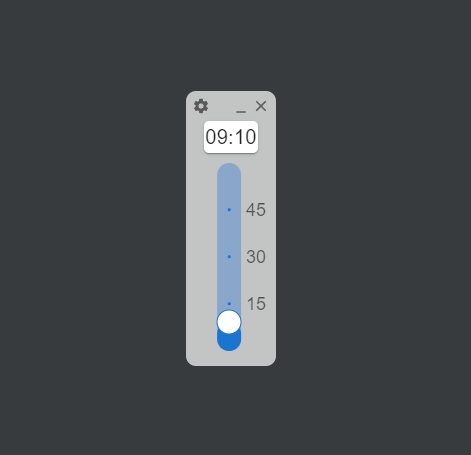The image size is (471, 455).
Task: Close the timer widget
Action: click(x=261, y=106)
